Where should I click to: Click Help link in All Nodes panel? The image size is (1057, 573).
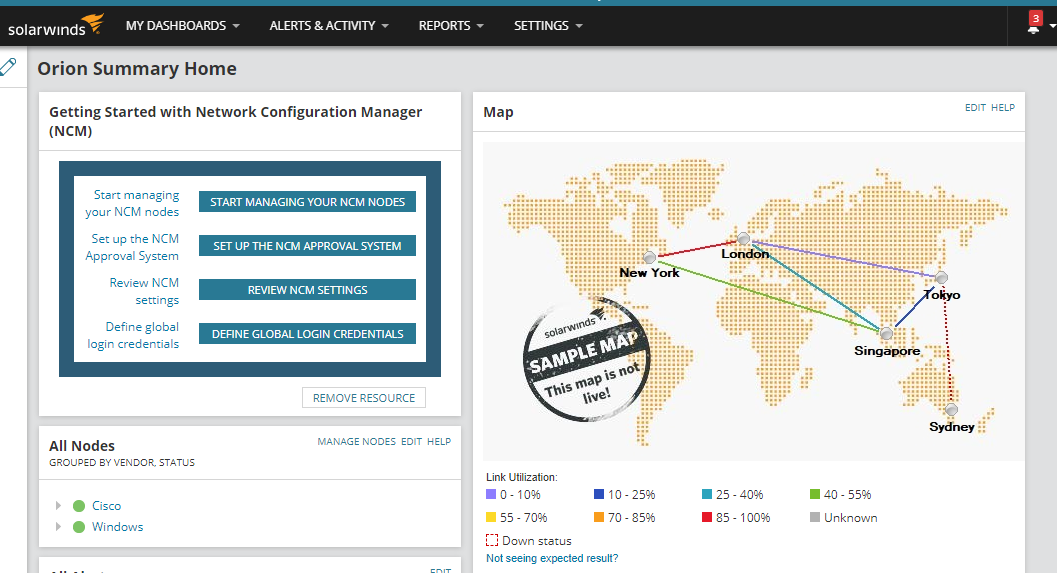439,442
